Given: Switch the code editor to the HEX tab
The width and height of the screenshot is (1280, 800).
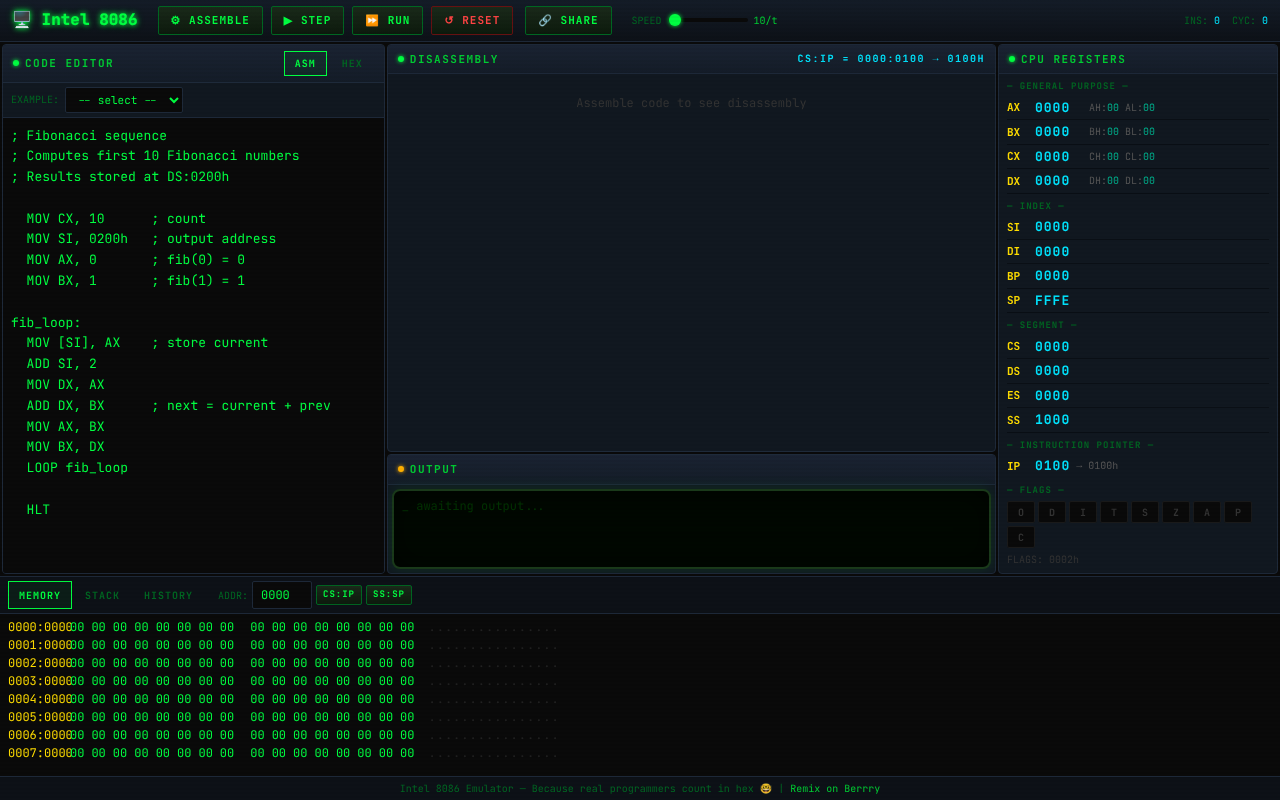Looking at the screenshot, I should (x=352, y=64).
